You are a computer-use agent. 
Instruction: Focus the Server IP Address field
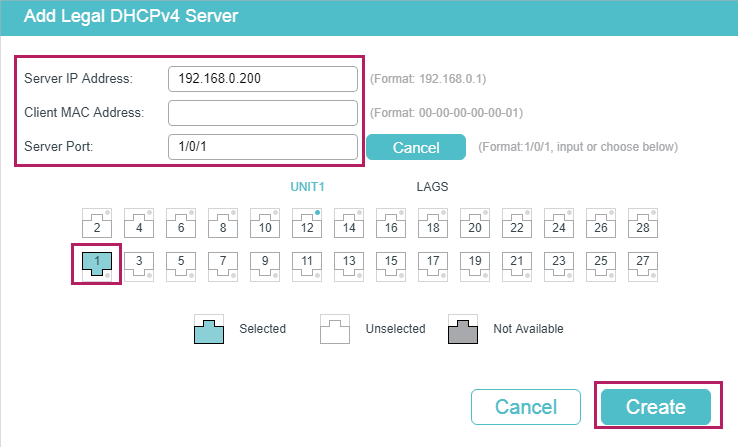tap(263, 79)
